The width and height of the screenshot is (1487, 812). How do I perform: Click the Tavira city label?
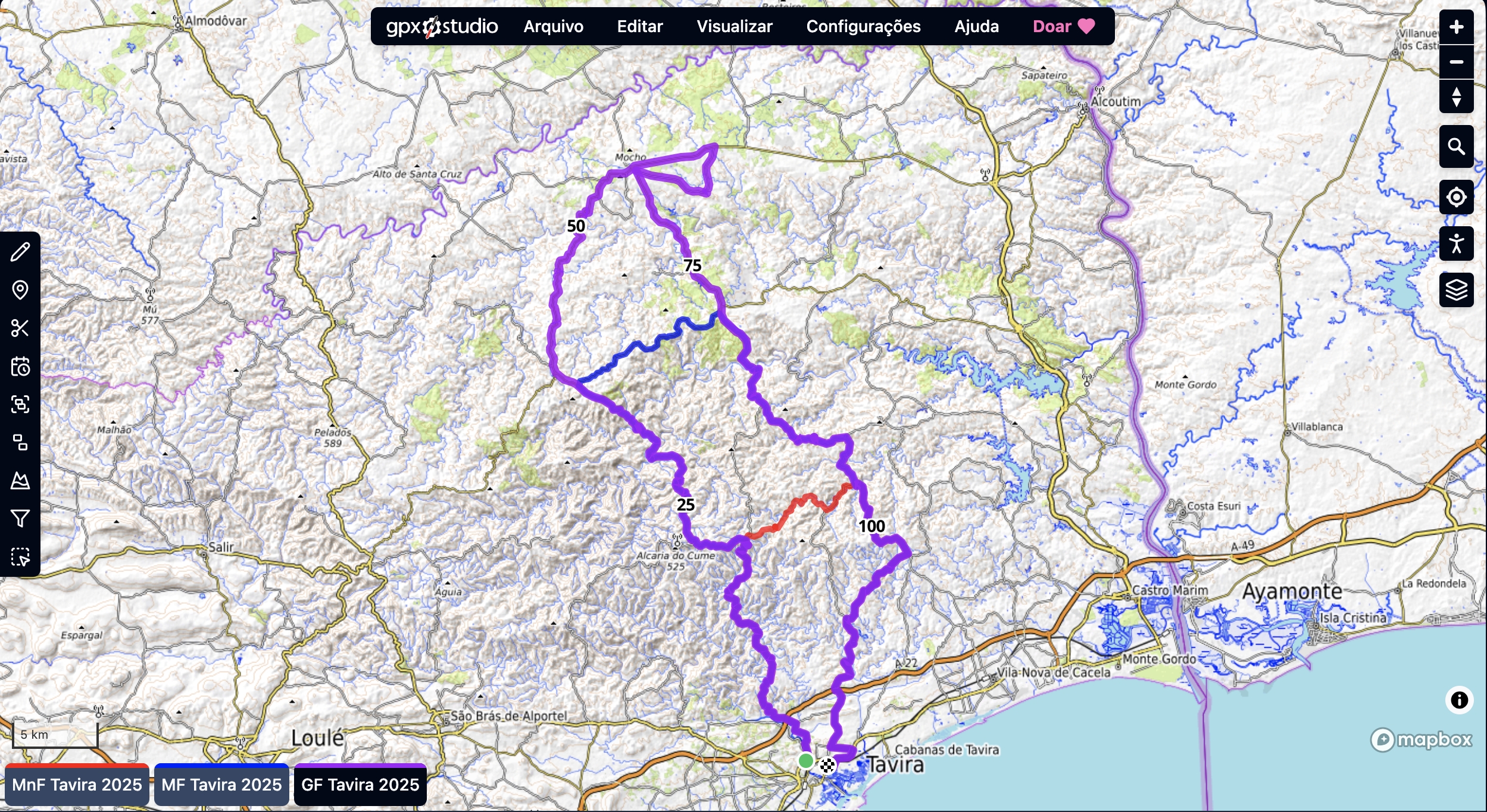pos(895,764)
